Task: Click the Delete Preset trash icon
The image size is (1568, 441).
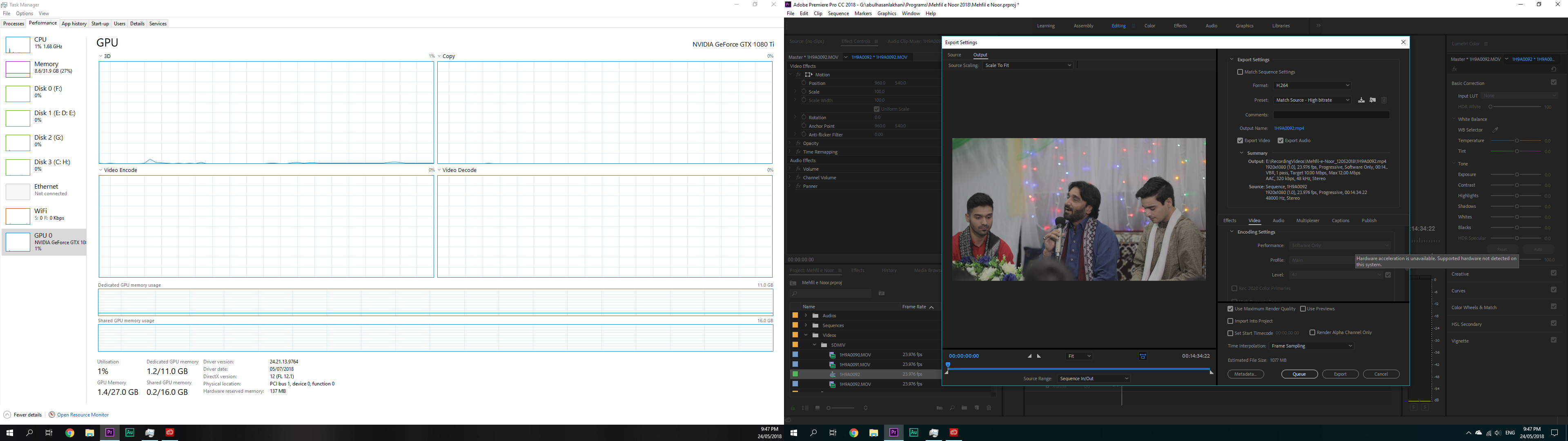Action: (x=1384, y=100)
